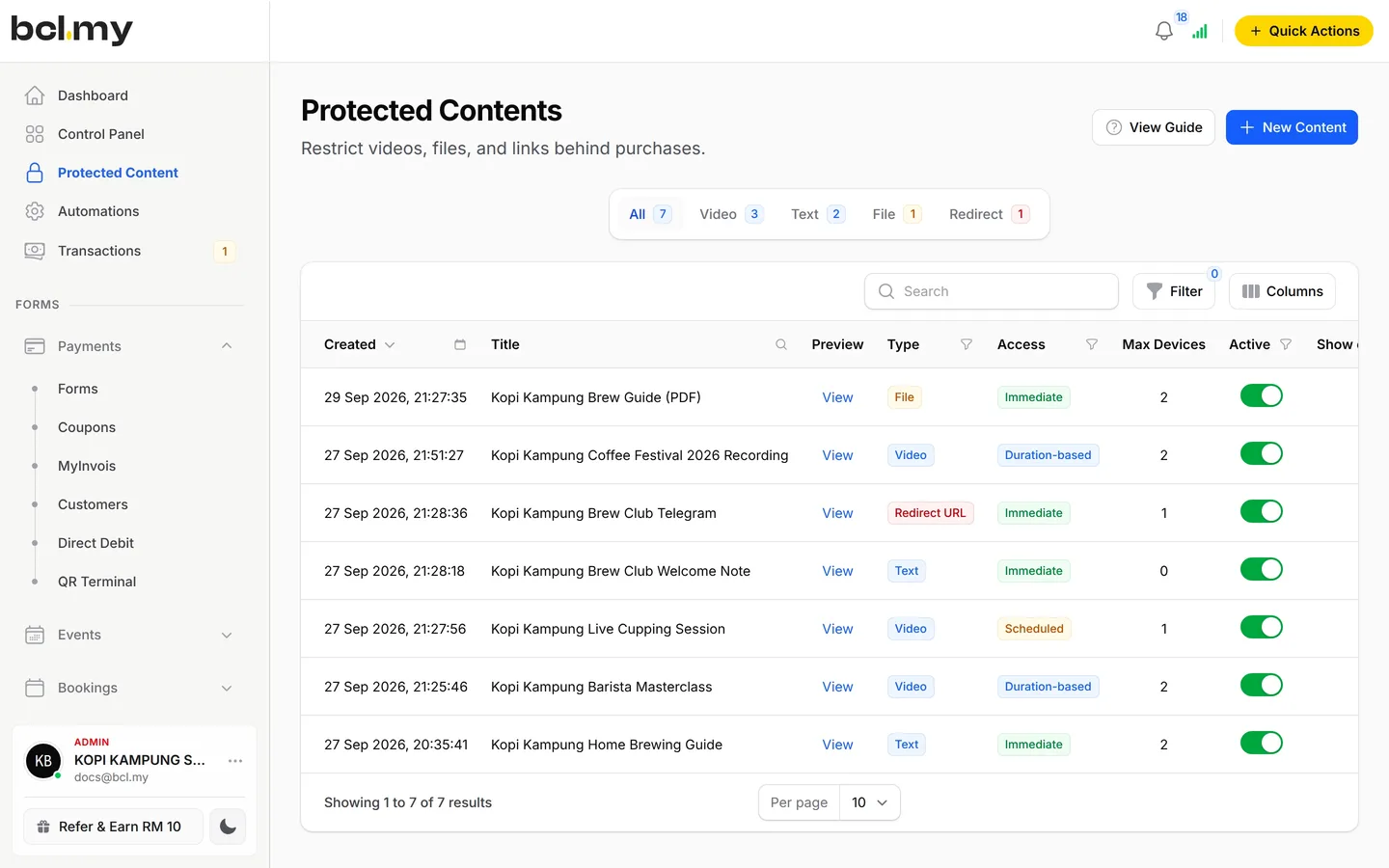
Task: Disable Active toggle for Brew Guide (PDF)
Action: [1261, 395]
